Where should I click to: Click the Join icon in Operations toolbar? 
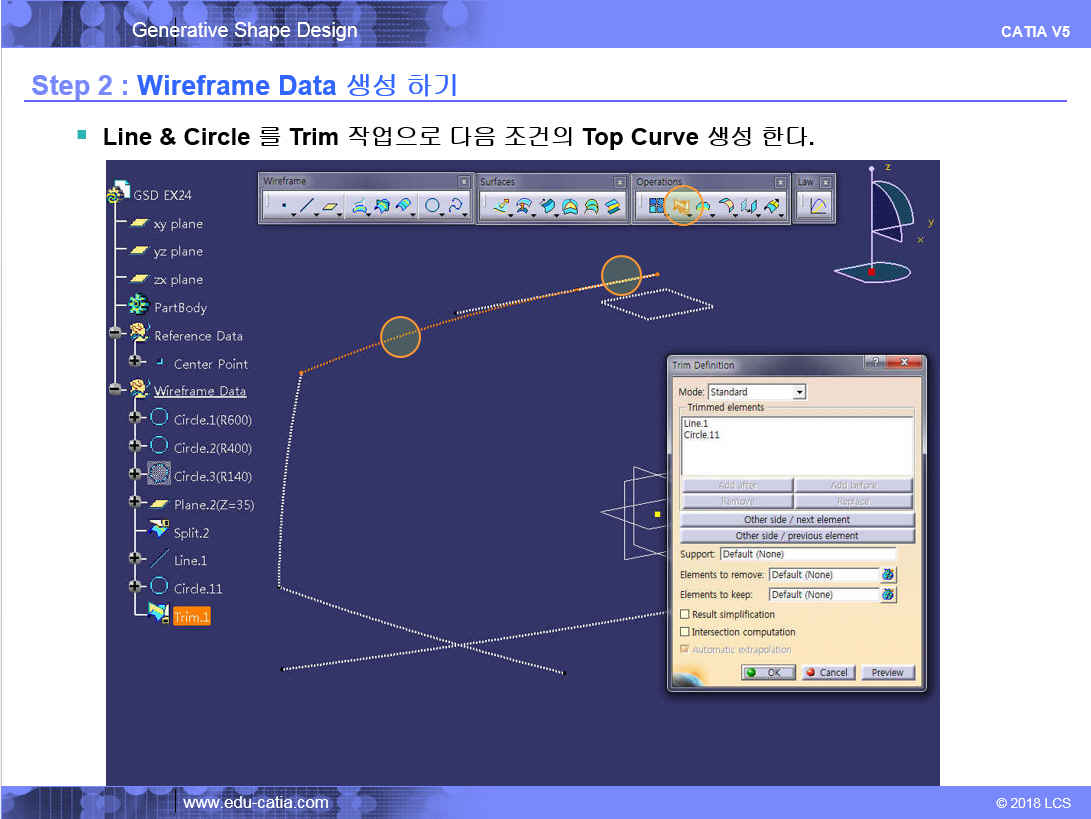pyautogui.click(x=656, y=206)
